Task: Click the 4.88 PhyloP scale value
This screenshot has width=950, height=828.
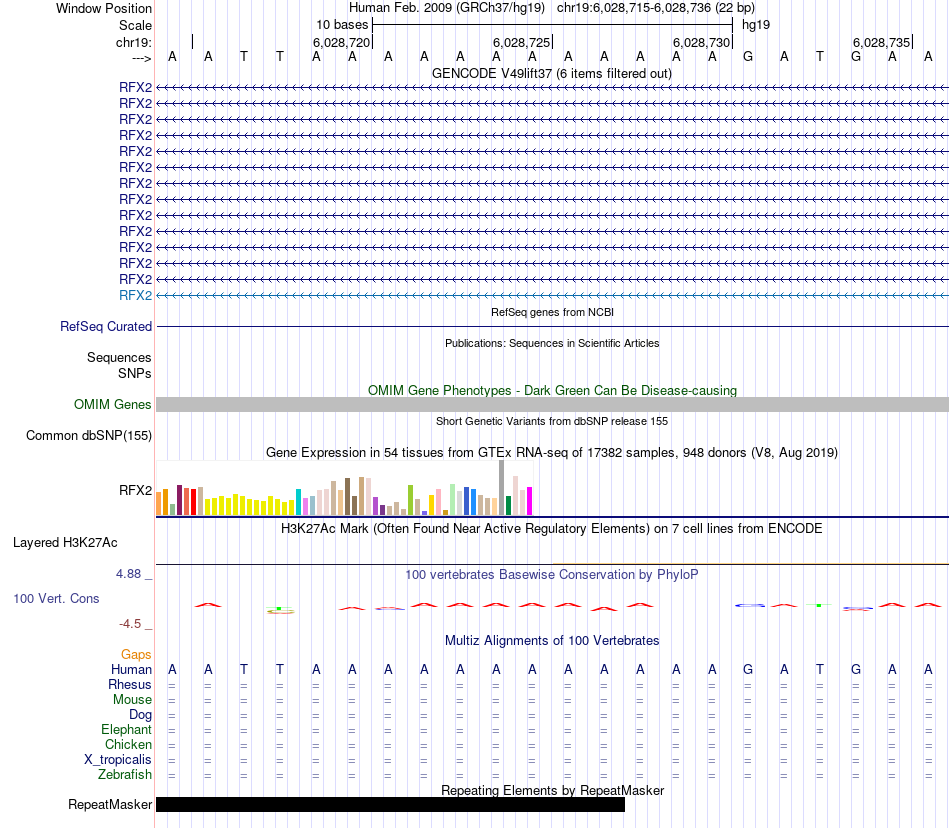Action: point(128,574)
